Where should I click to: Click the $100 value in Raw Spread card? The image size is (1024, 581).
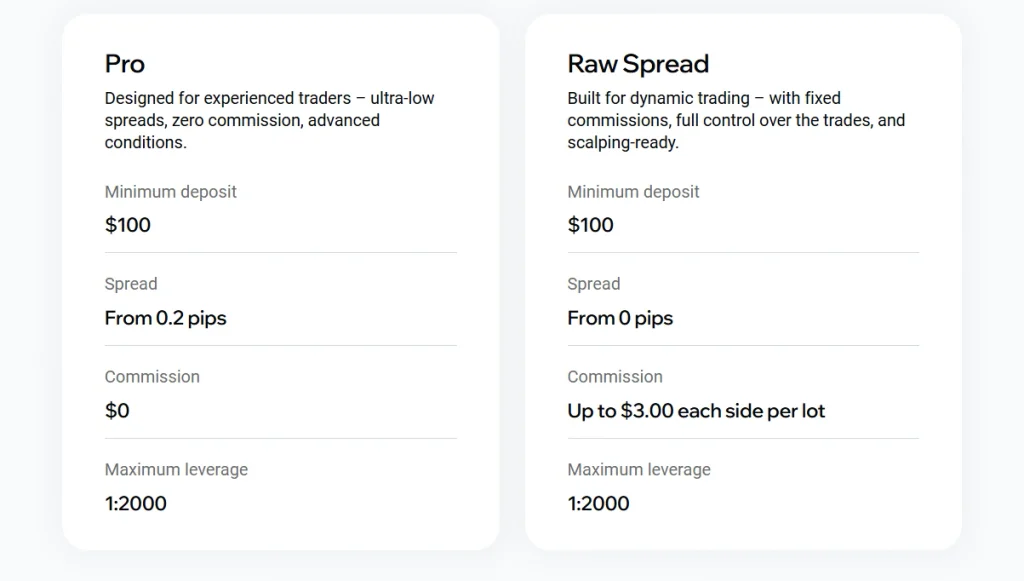pos(590,225)
